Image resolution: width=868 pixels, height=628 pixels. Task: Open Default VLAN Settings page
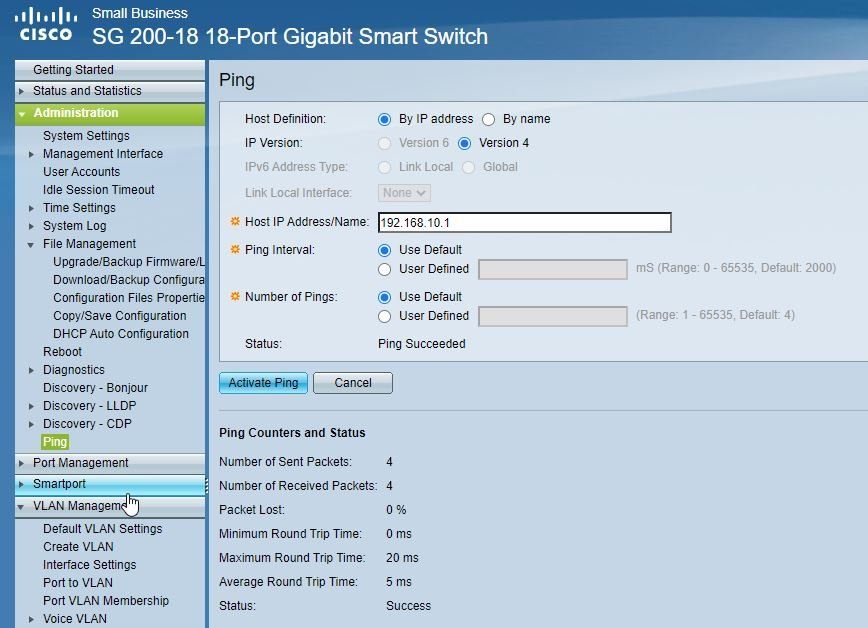pyautogui.click(x=102, y=529)
